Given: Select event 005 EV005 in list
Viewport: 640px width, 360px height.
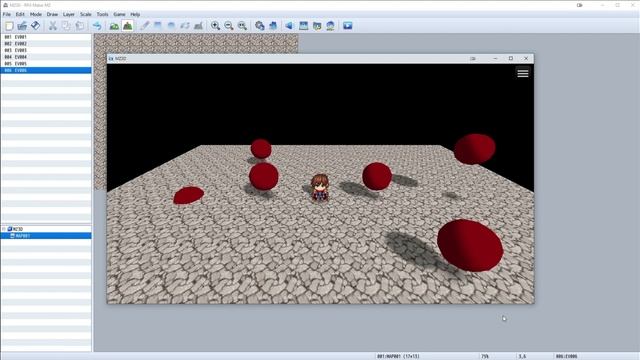Looking at the screenshot, I should 46,64.
